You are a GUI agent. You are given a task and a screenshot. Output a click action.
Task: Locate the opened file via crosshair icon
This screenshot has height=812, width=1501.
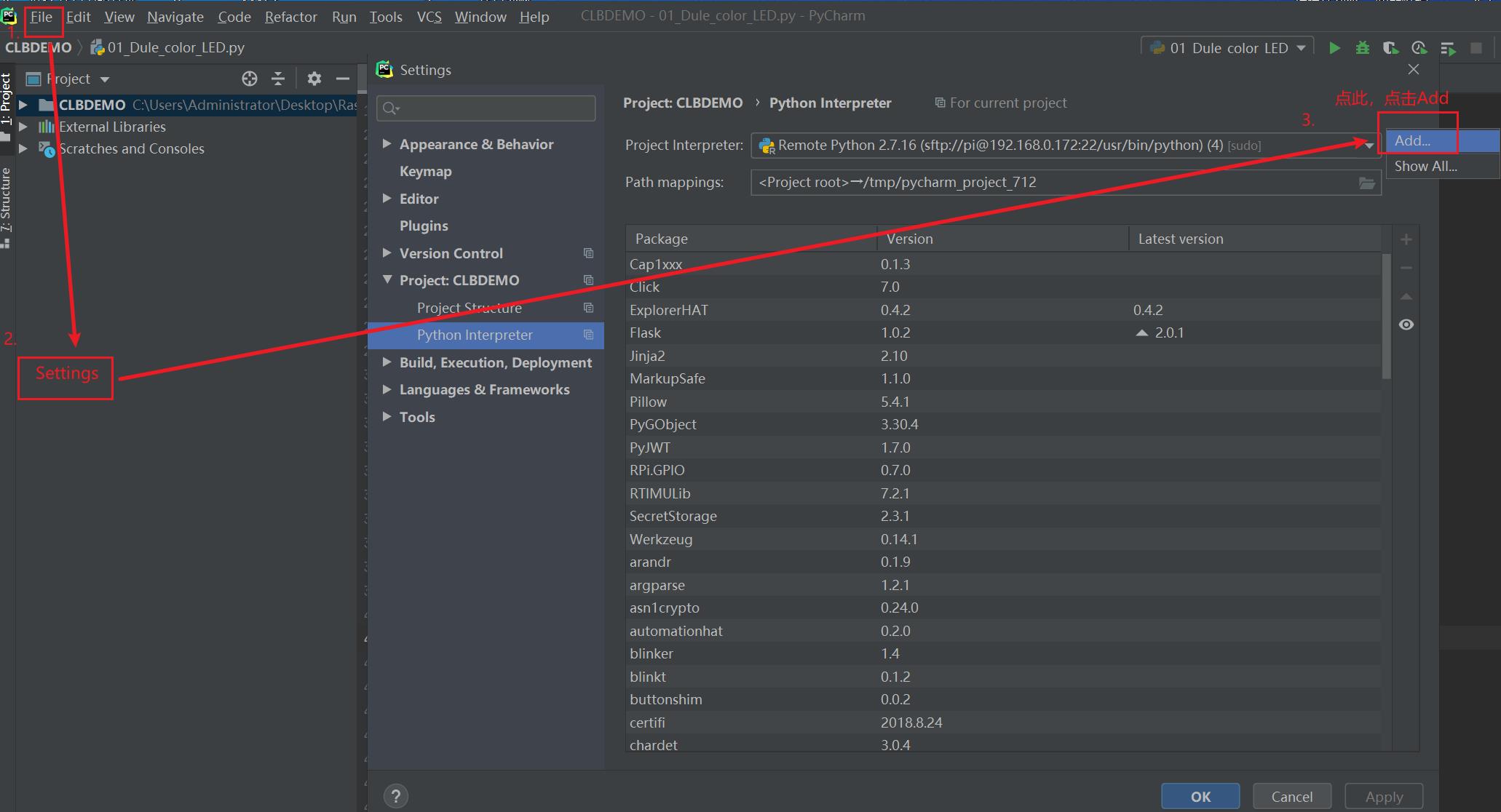(250, 79)
